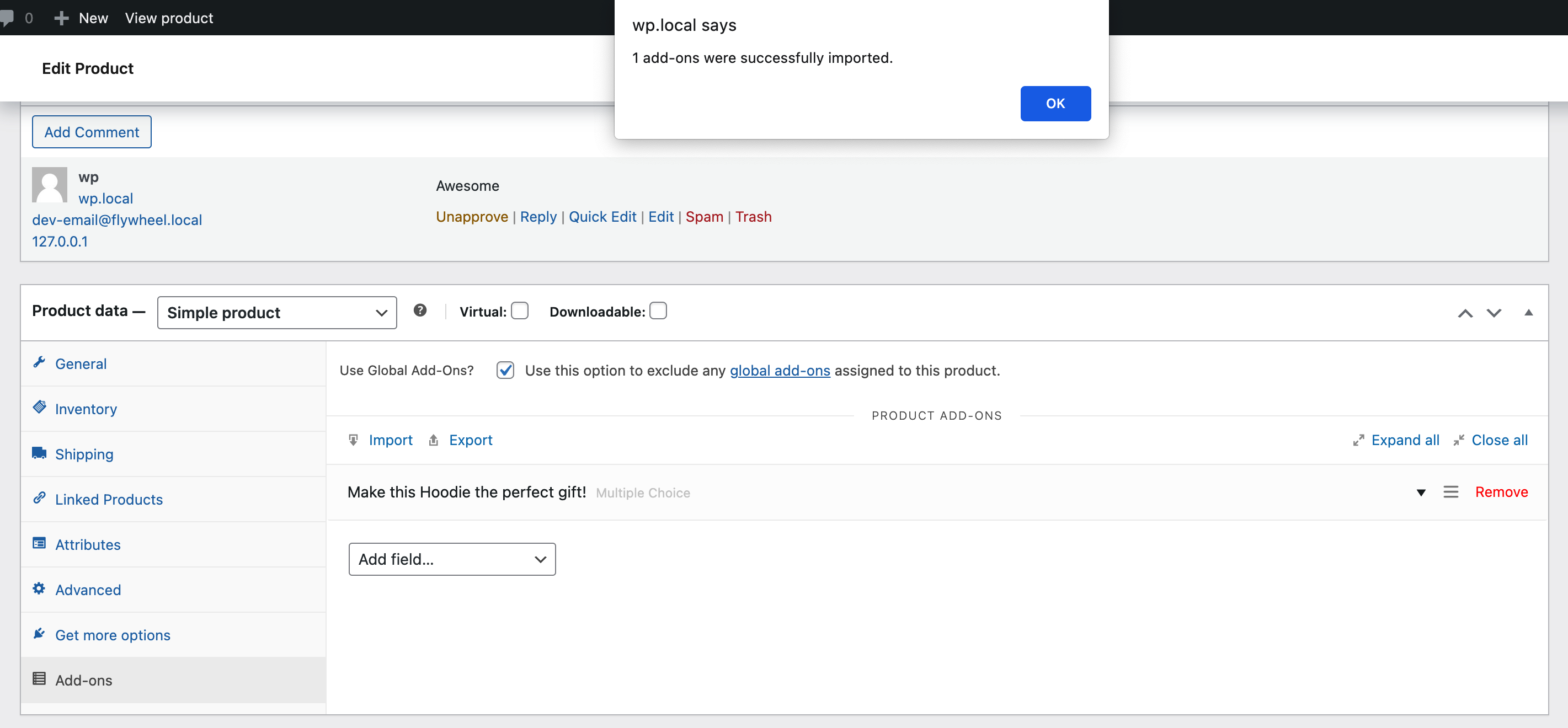Click the Reply comment link
The width and height of the screenshot is (1568, 728).
point(538,217)
